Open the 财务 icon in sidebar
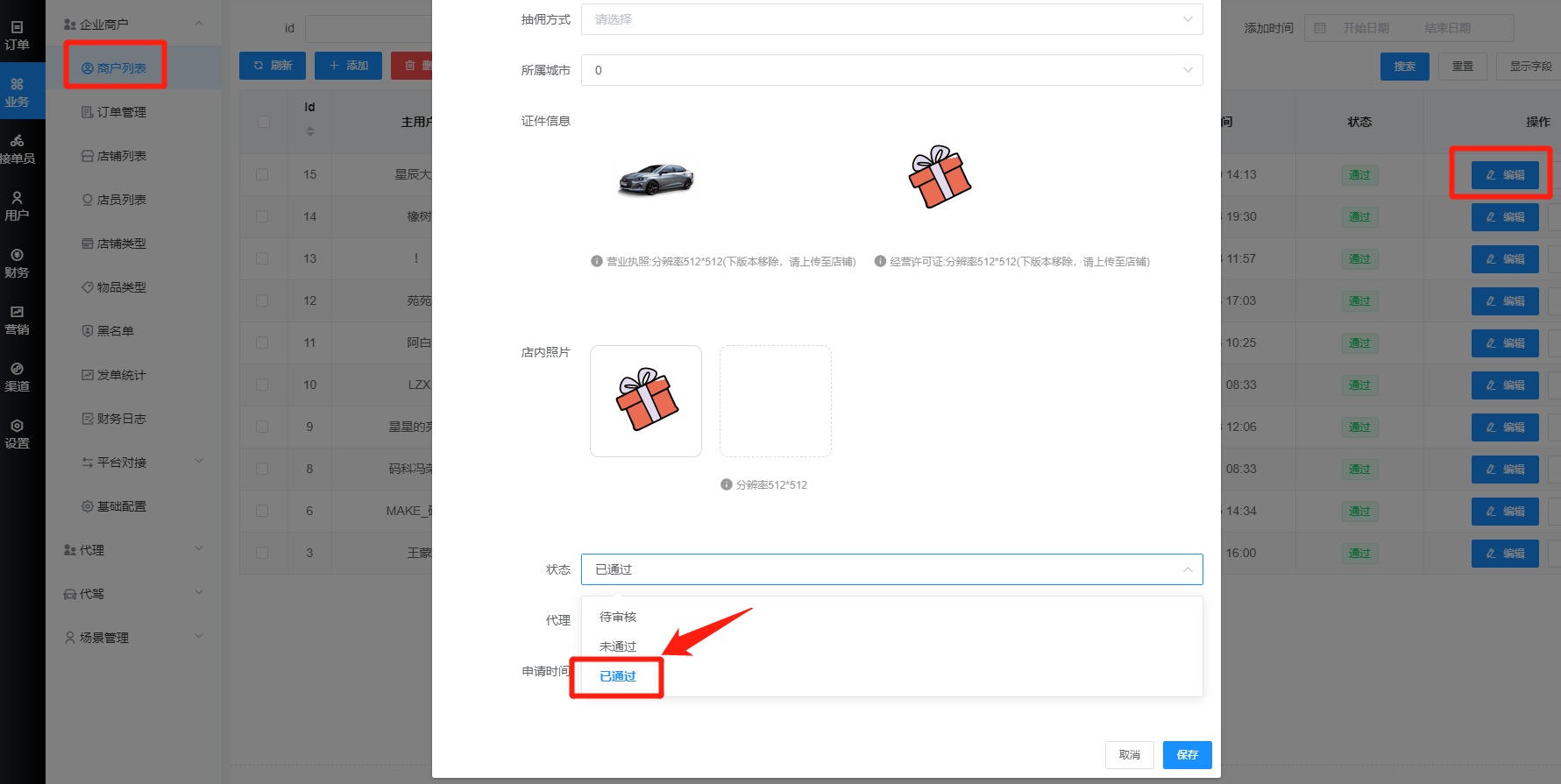The width and height of the screenshot is (1561, 784). 17,263
